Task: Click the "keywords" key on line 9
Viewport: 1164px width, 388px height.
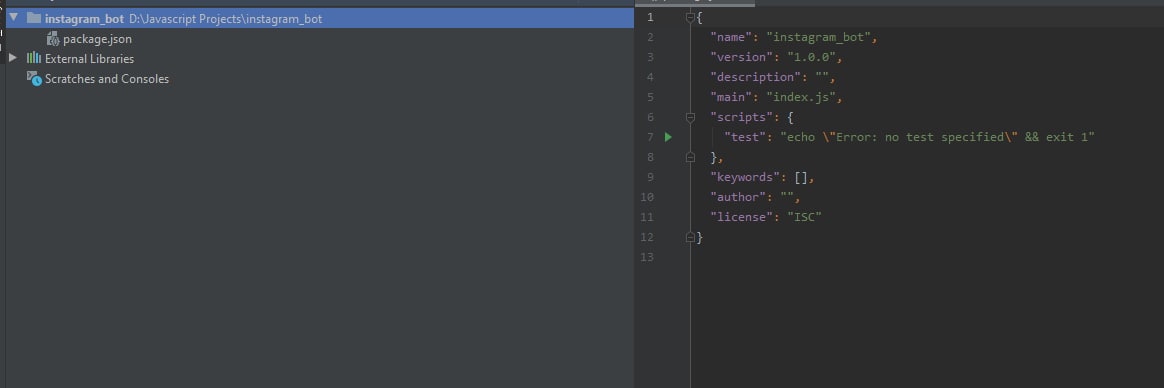Action: 745,177
